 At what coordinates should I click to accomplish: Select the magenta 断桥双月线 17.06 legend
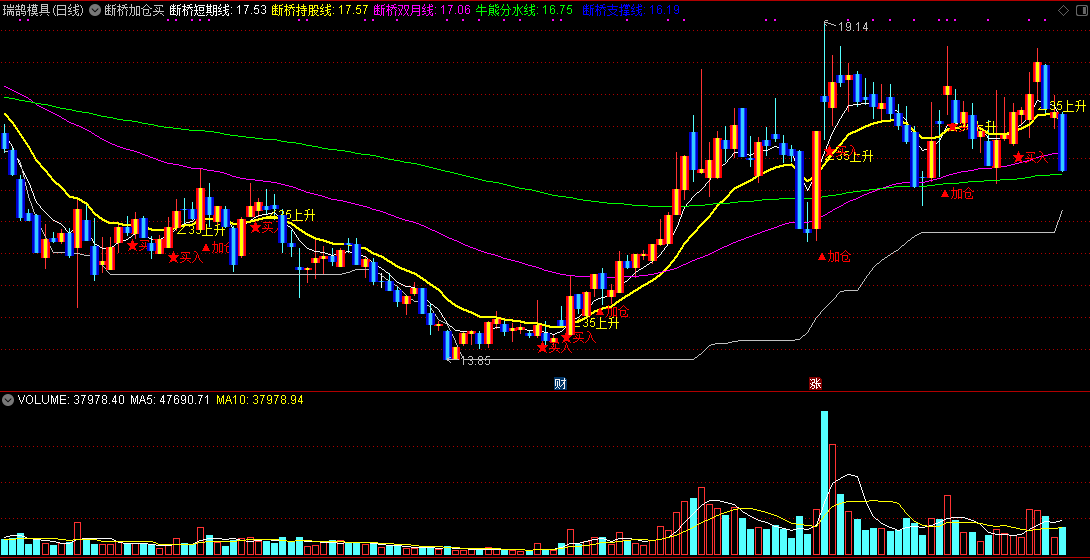pos(422,10)
